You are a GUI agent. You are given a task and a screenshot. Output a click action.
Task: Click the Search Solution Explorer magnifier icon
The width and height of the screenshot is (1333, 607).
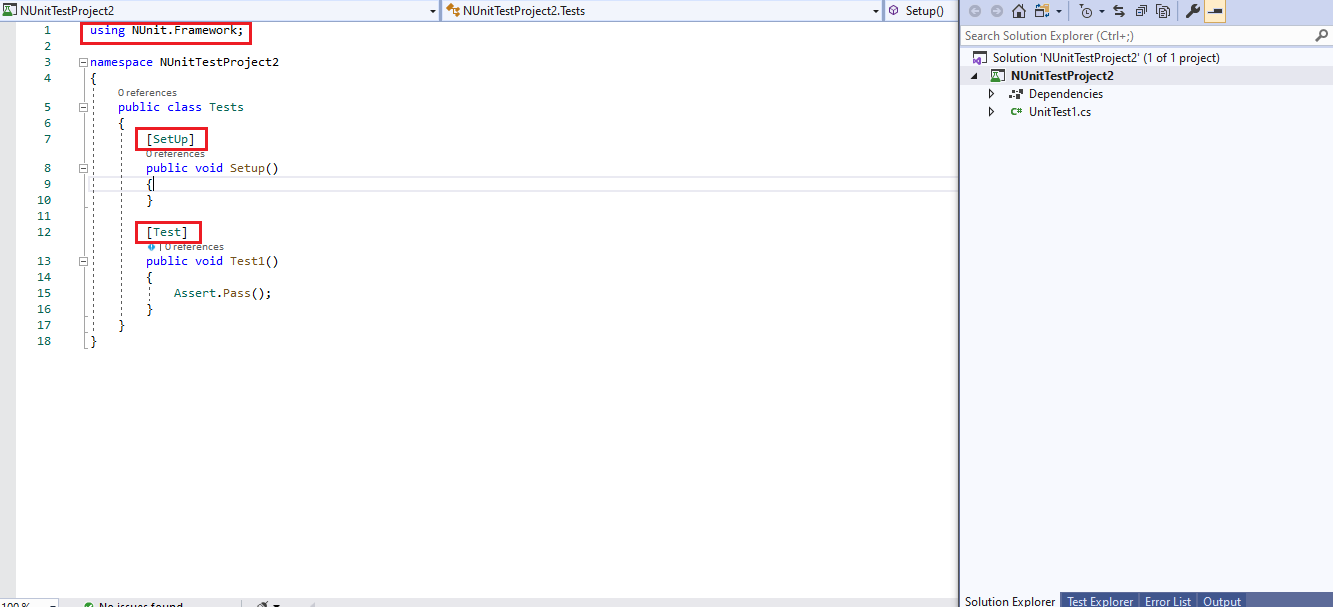coord(1321,35)
